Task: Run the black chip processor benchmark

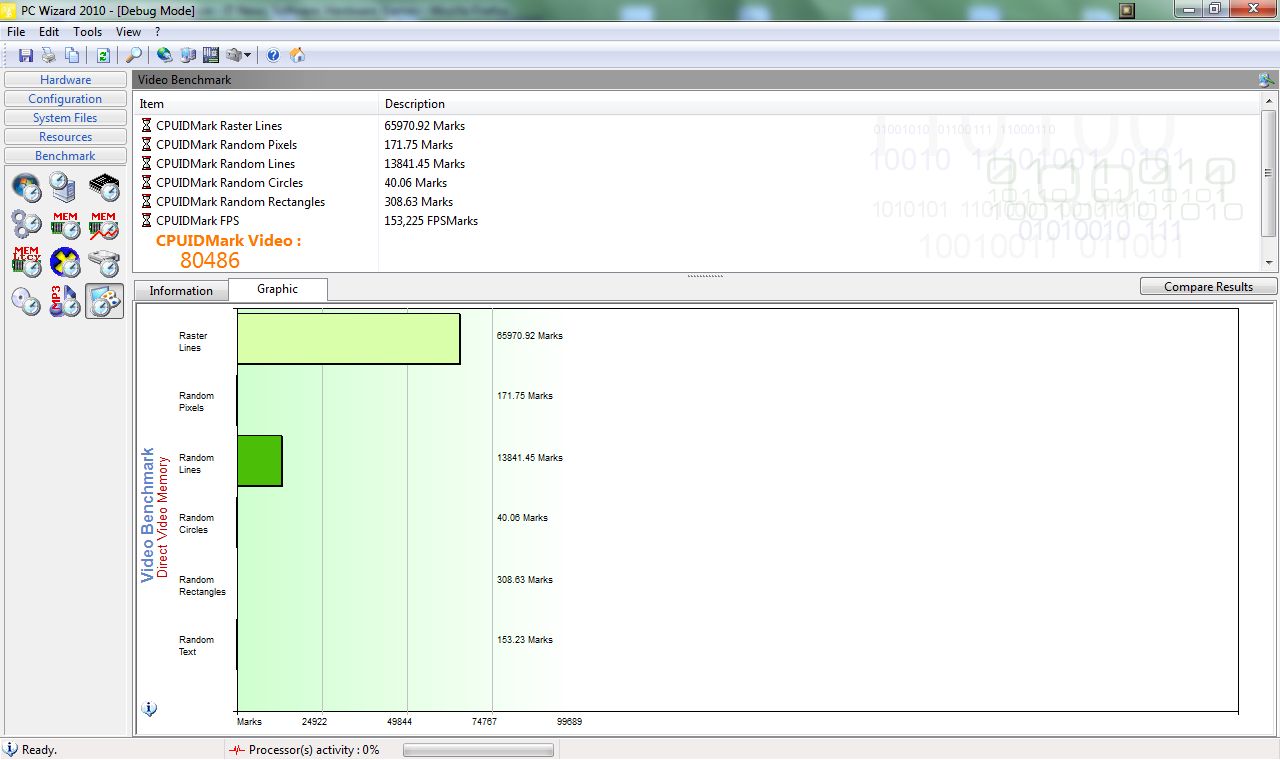Action: 104,187
